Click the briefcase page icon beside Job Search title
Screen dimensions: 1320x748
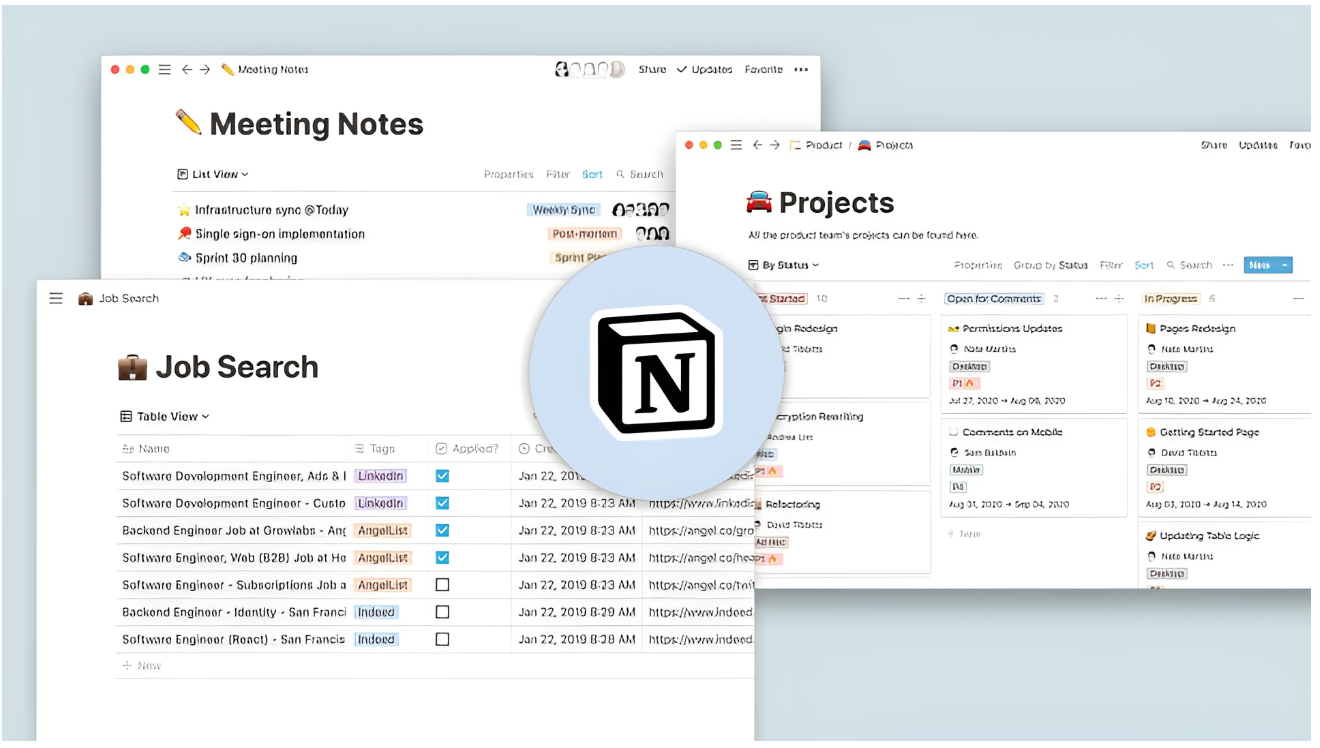coord(132,367)
